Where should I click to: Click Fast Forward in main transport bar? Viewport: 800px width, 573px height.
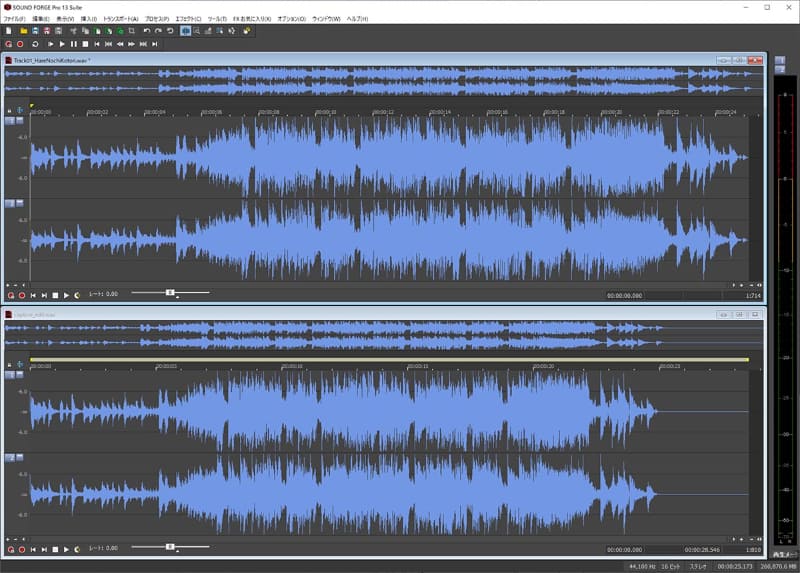click(x=131, y=44)
